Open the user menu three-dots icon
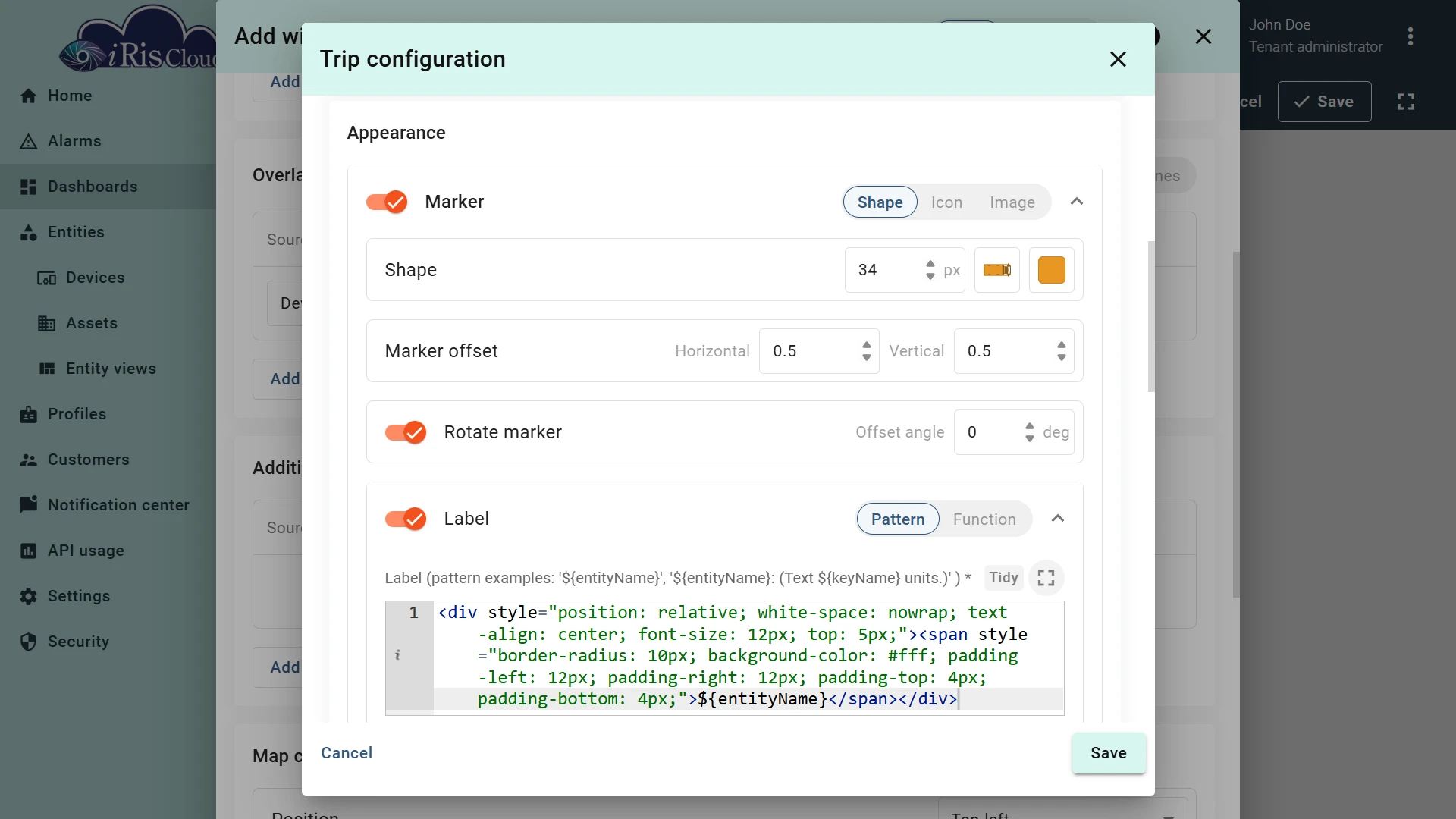Screen dimensions: 1456x819 click(1410, 36)
